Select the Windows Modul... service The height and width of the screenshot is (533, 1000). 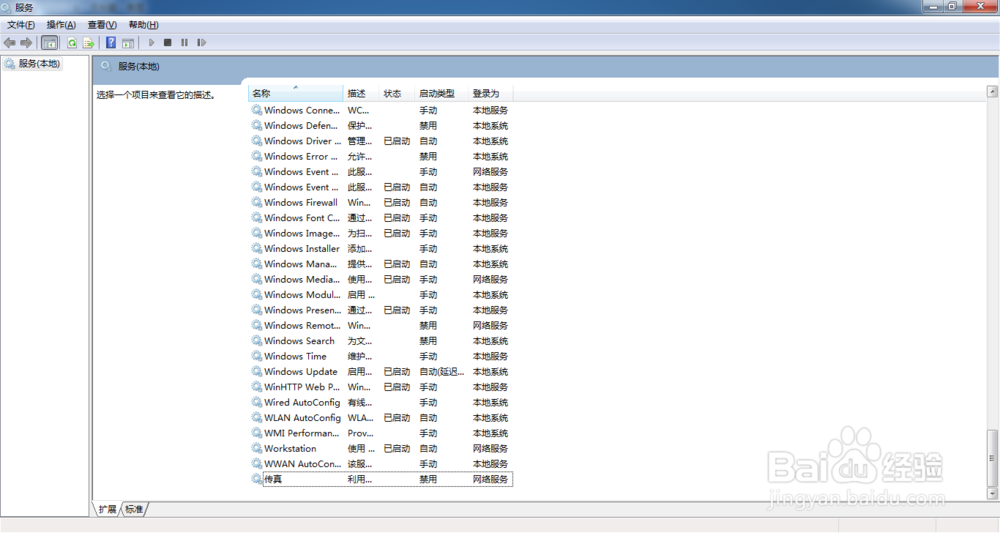pos(381,295)
